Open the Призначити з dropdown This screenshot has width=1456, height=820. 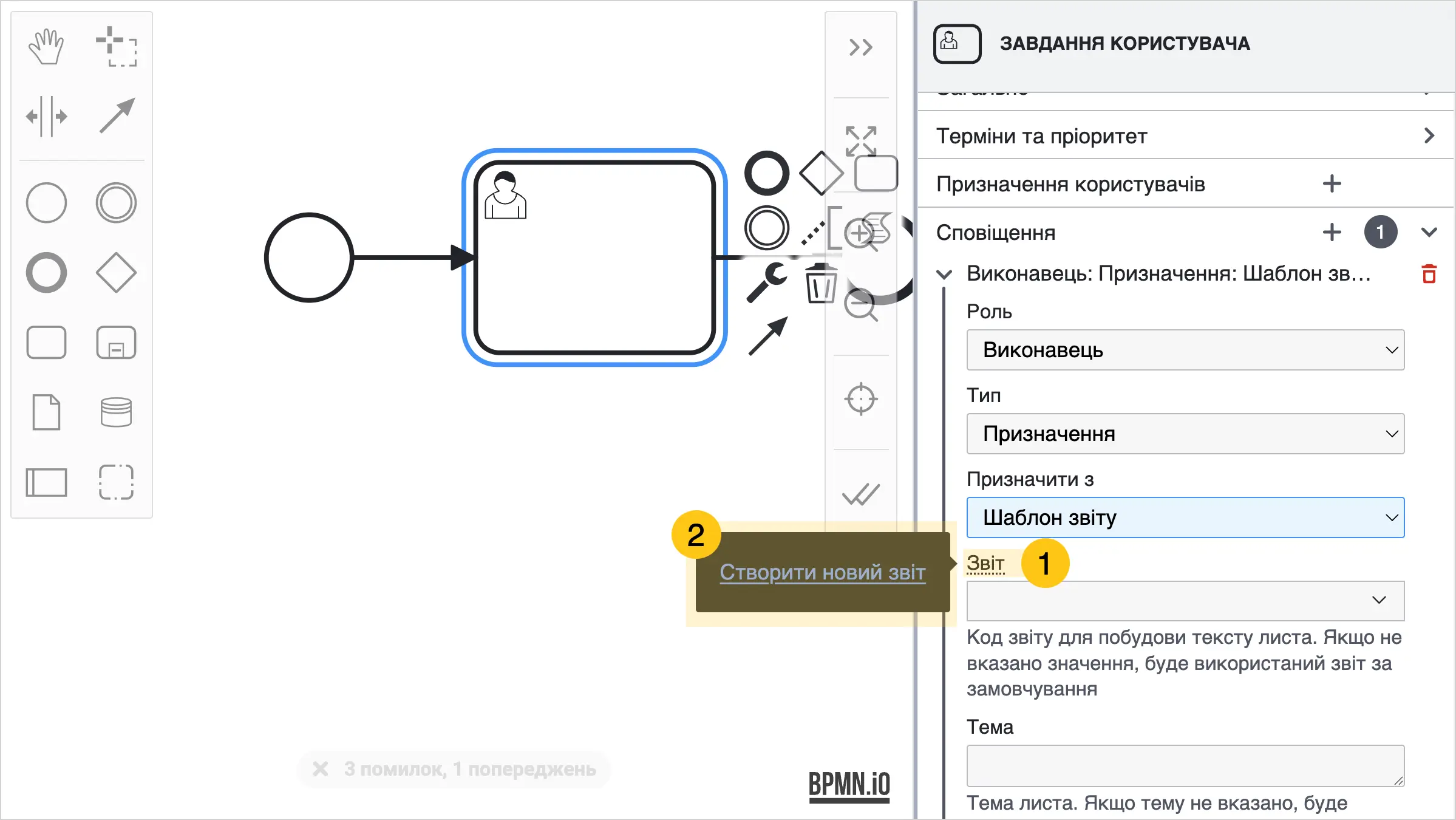pos(1185,518)
